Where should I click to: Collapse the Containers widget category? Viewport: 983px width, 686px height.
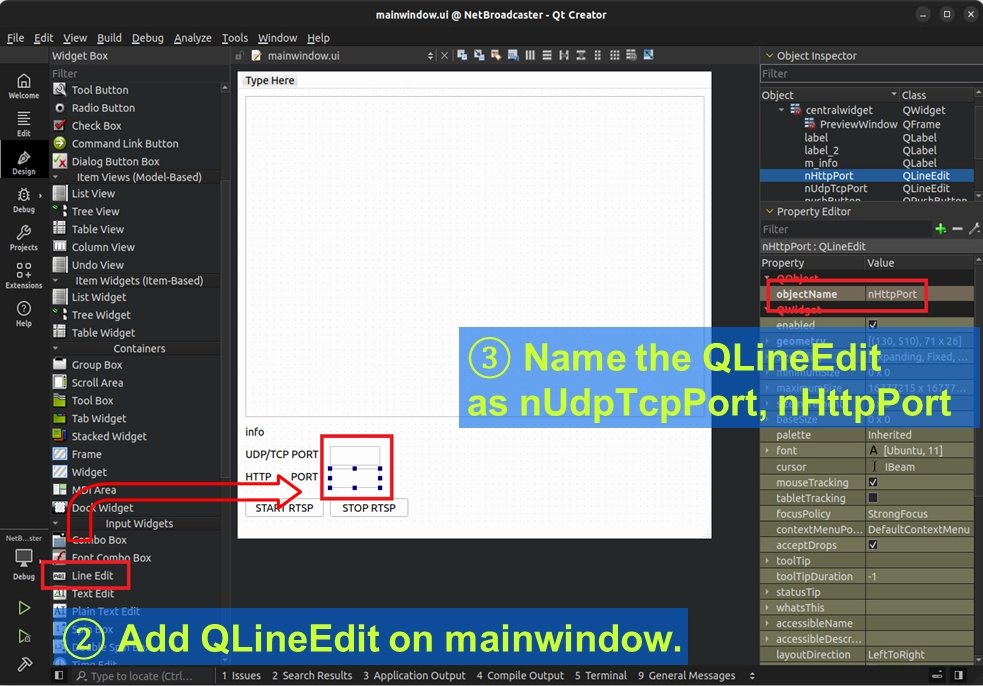coord(55,348)
